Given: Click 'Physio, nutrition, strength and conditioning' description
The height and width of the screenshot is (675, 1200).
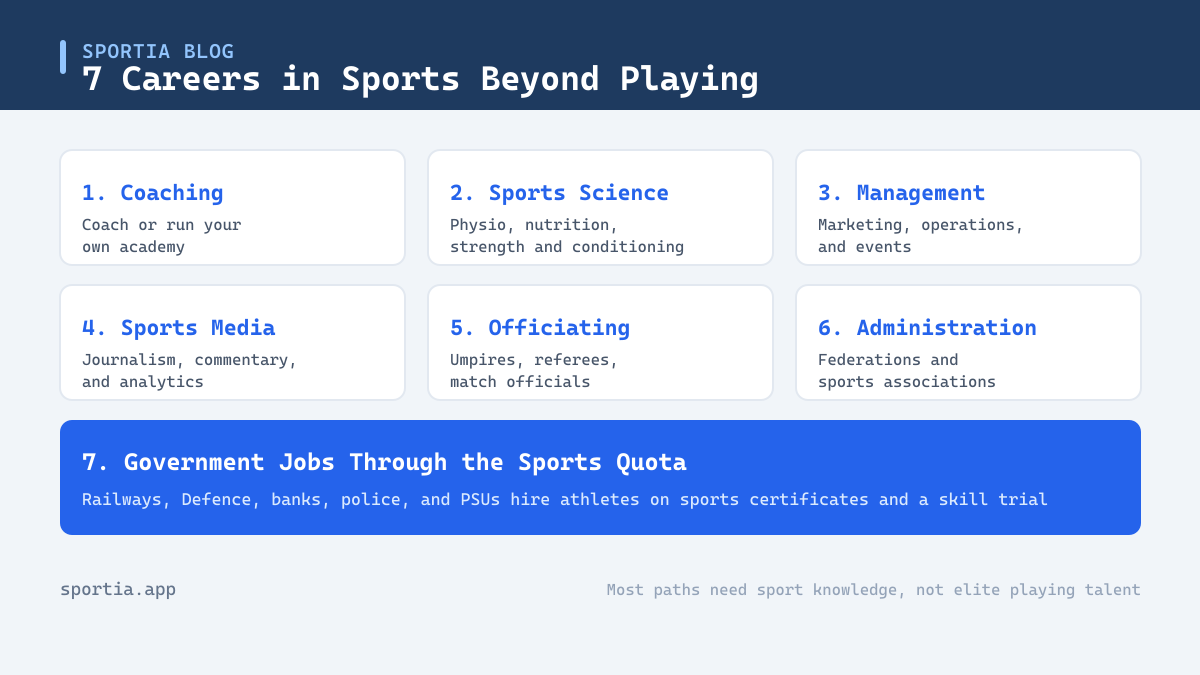Looking at the screenshot, I should pyautogui.click(x=567, y=235).
